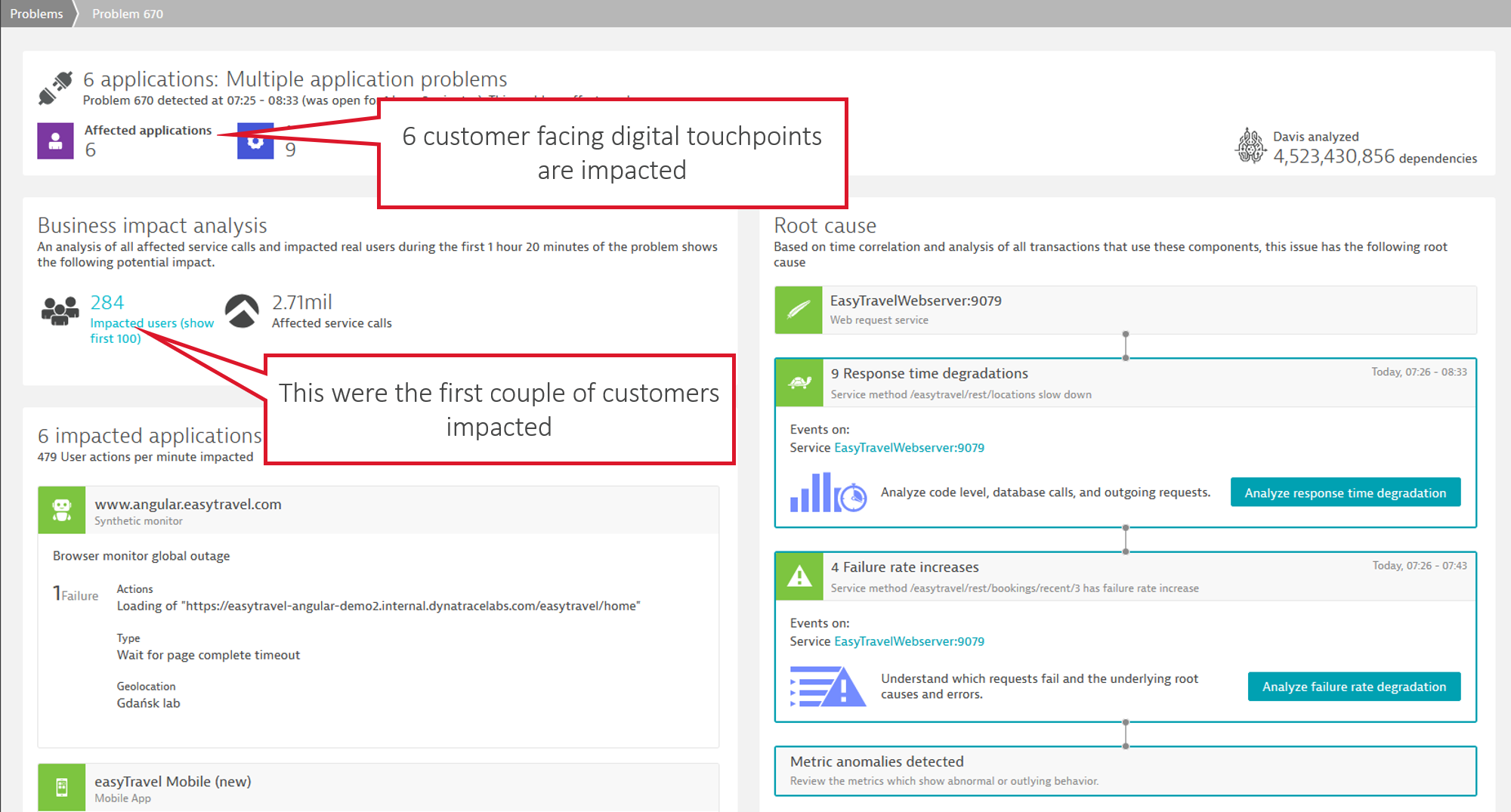The width and height of the screenshot is (1511, 812).
Task: Click the purple Affected applications icon
Action: pos(54,140)
